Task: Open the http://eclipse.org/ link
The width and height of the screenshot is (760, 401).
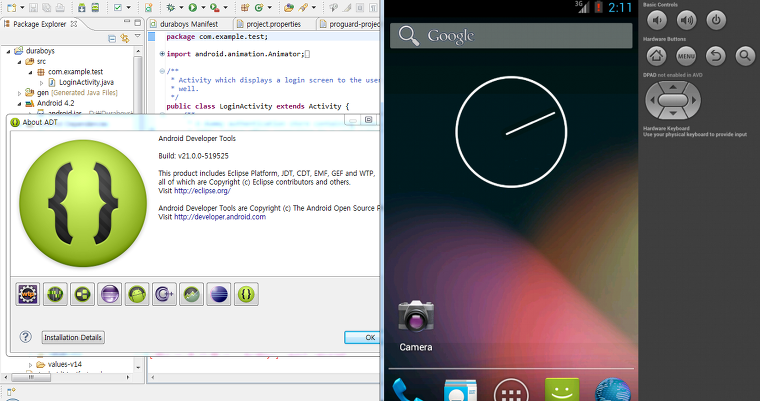Action: (202, 191)
